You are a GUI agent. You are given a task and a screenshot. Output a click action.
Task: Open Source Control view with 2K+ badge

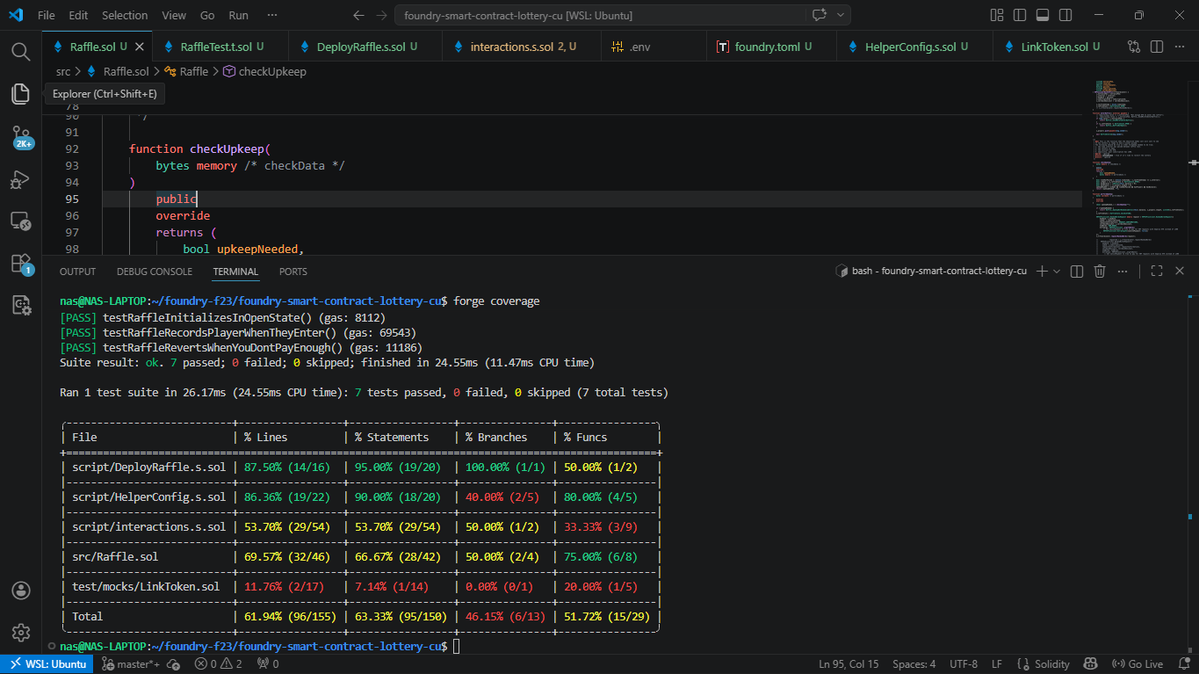(21, 138)
